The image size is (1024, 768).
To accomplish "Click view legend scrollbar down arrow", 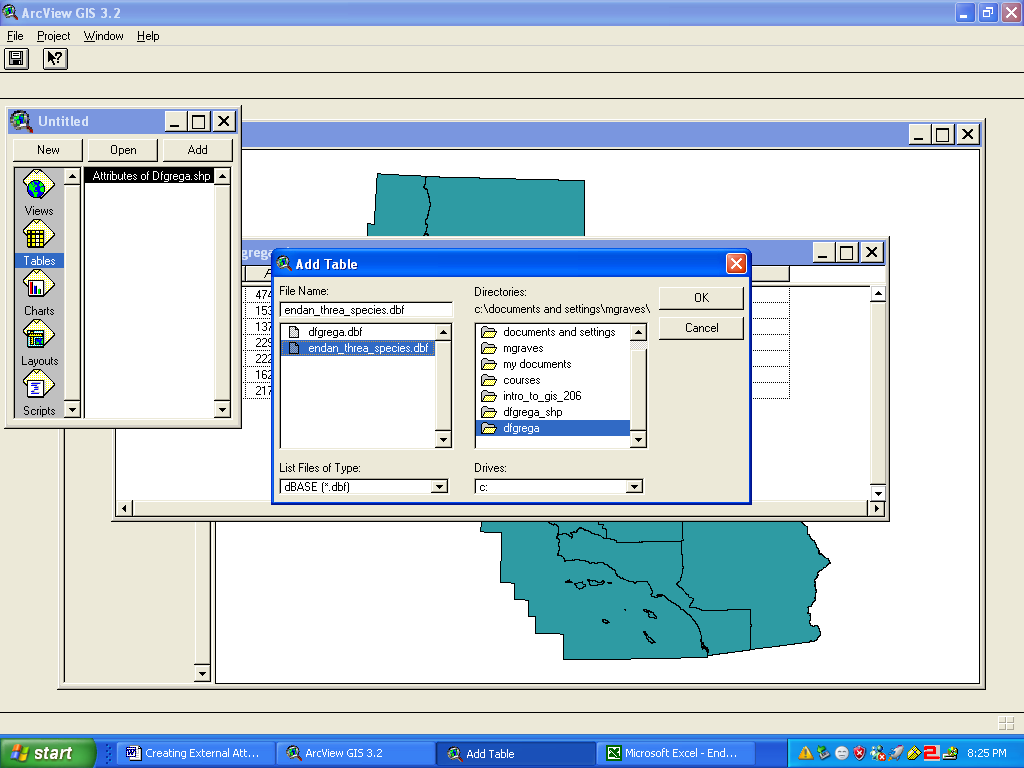I will 202,674.
